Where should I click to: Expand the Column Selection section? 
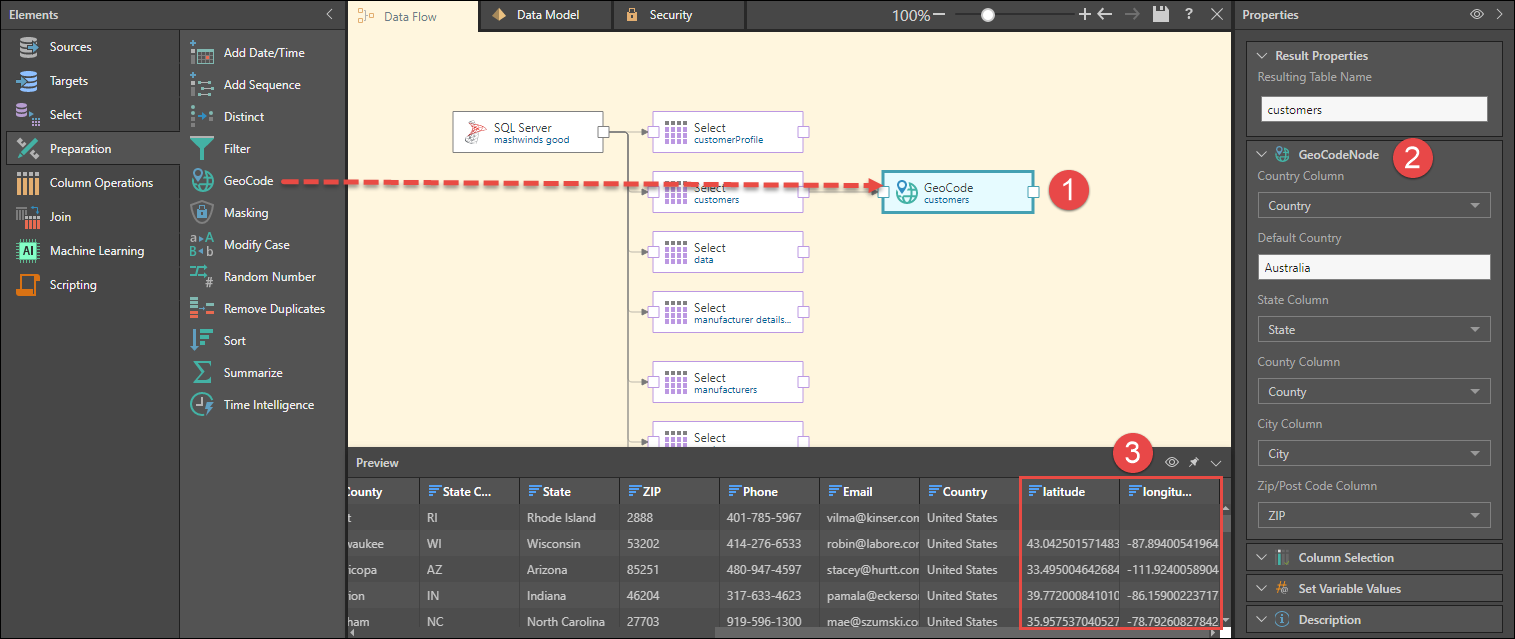1345,558
